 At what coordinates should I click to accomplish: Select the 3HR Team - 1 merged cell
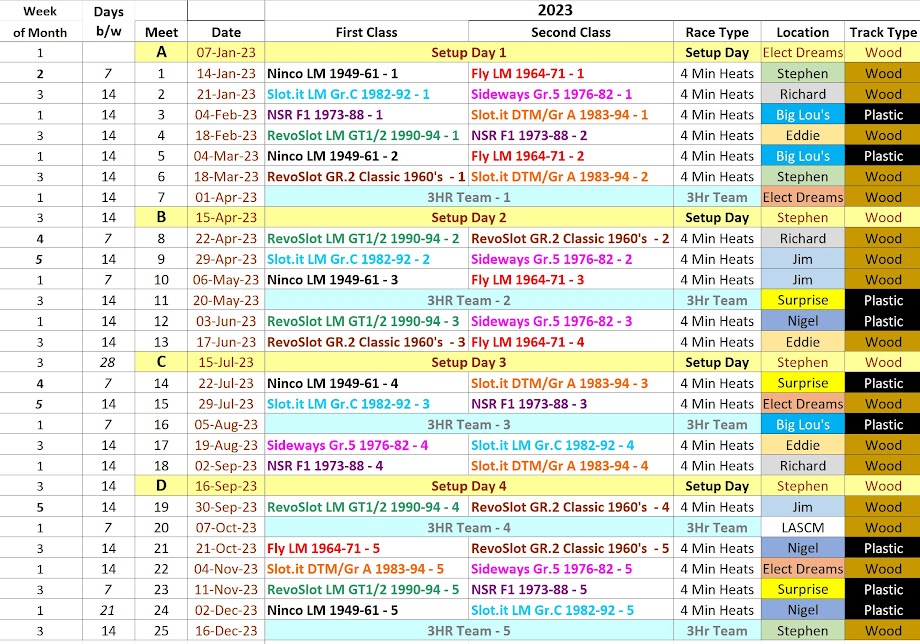[x=468, y=197]
